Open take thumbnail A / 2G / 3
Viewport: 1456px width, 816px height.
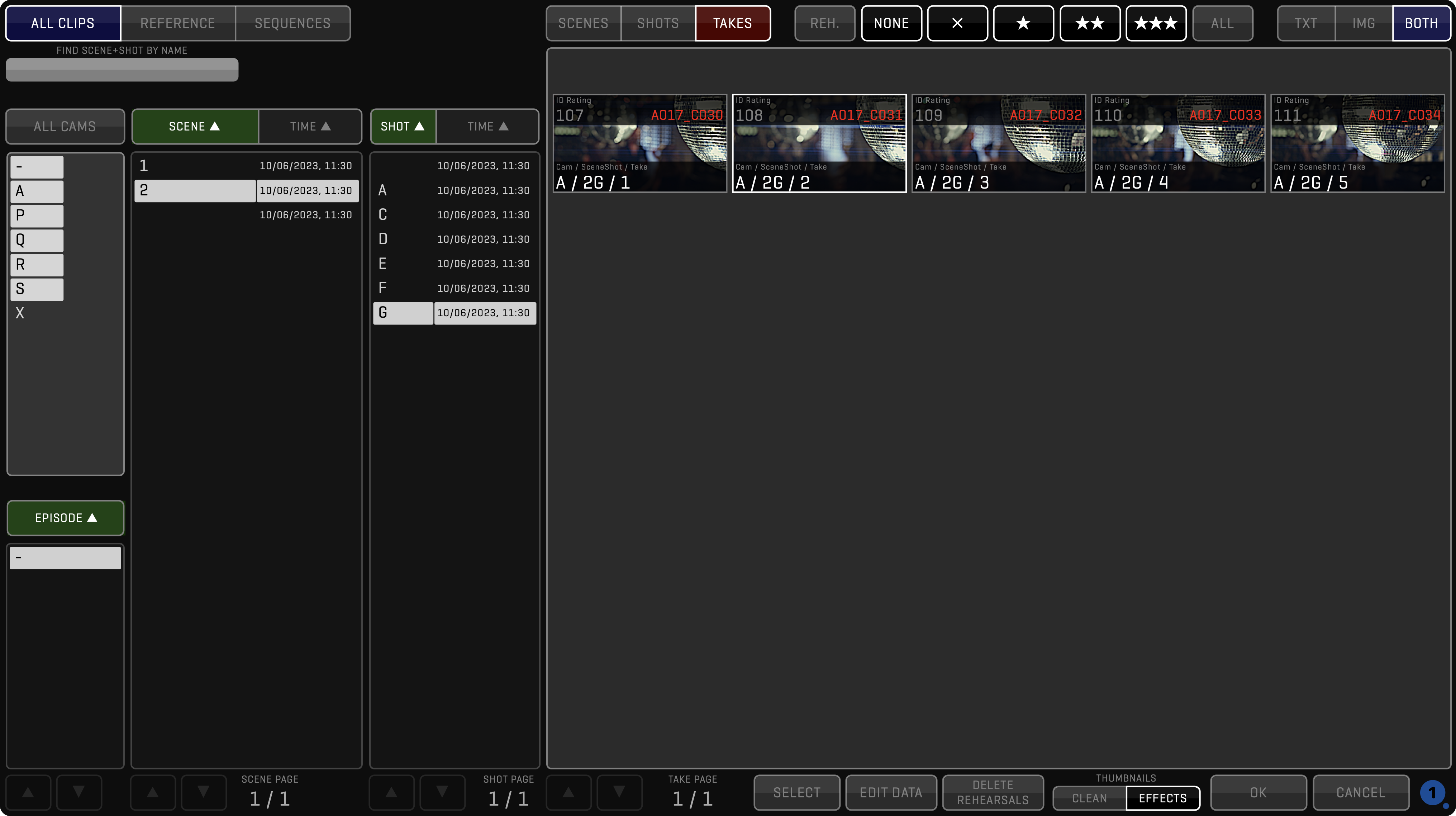[x=998, y=143]
